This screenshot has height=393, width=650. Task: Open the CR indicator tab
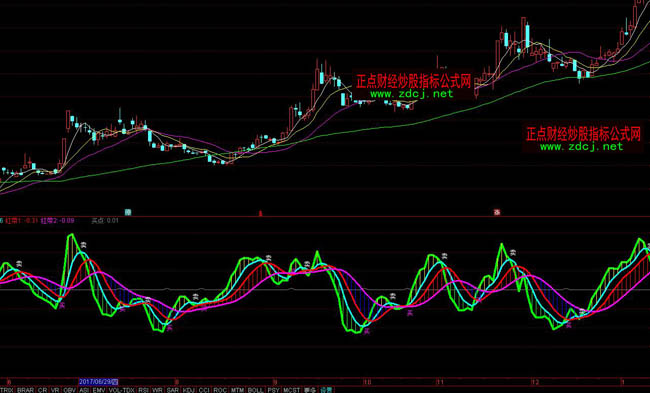coord(42,390)
